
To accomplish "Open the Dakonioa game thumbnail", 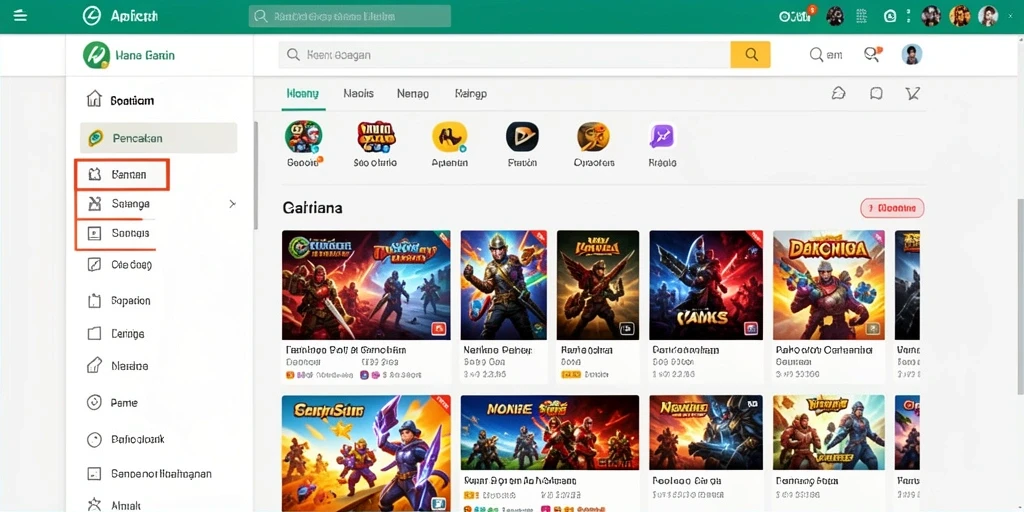I will [x=829, y=285].
